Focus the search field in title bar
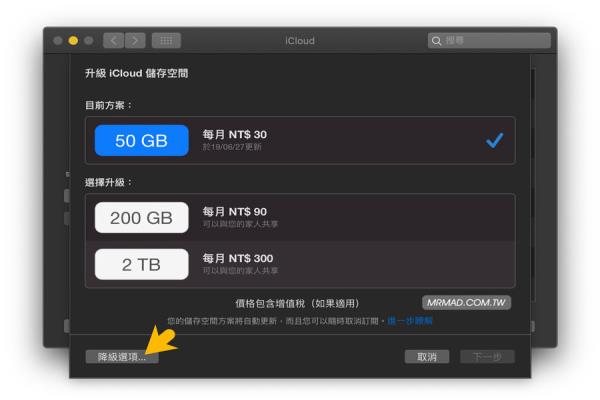The image size is (600, 400). coord(489,41)
